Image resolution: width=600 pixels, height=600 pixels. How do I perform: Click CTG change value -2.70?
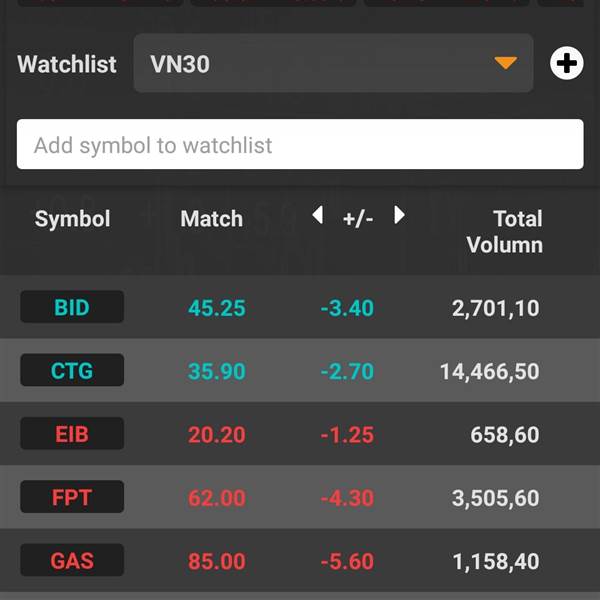tap(347, 371)
